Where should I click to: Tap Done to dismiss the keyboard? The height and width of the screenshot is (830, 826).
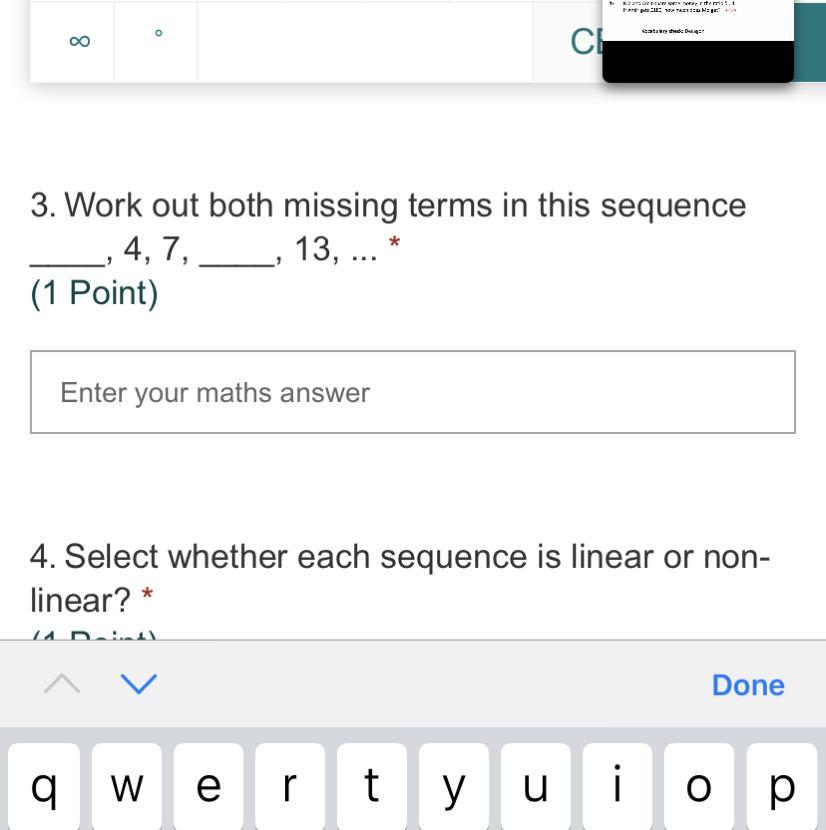pyautogui.click(x=747, y=685)
